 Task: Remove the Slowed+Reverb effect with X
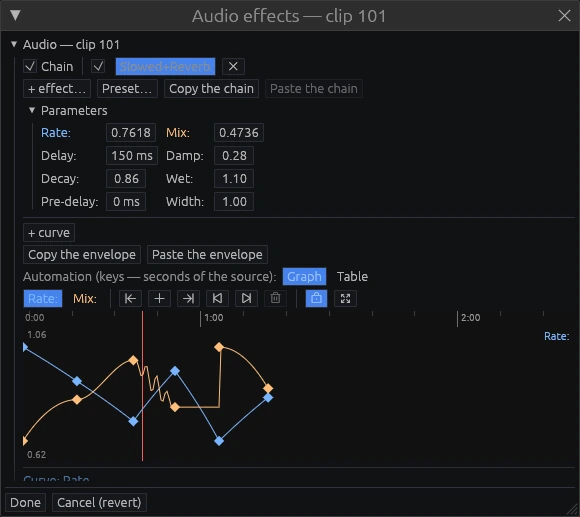point(233,67)
